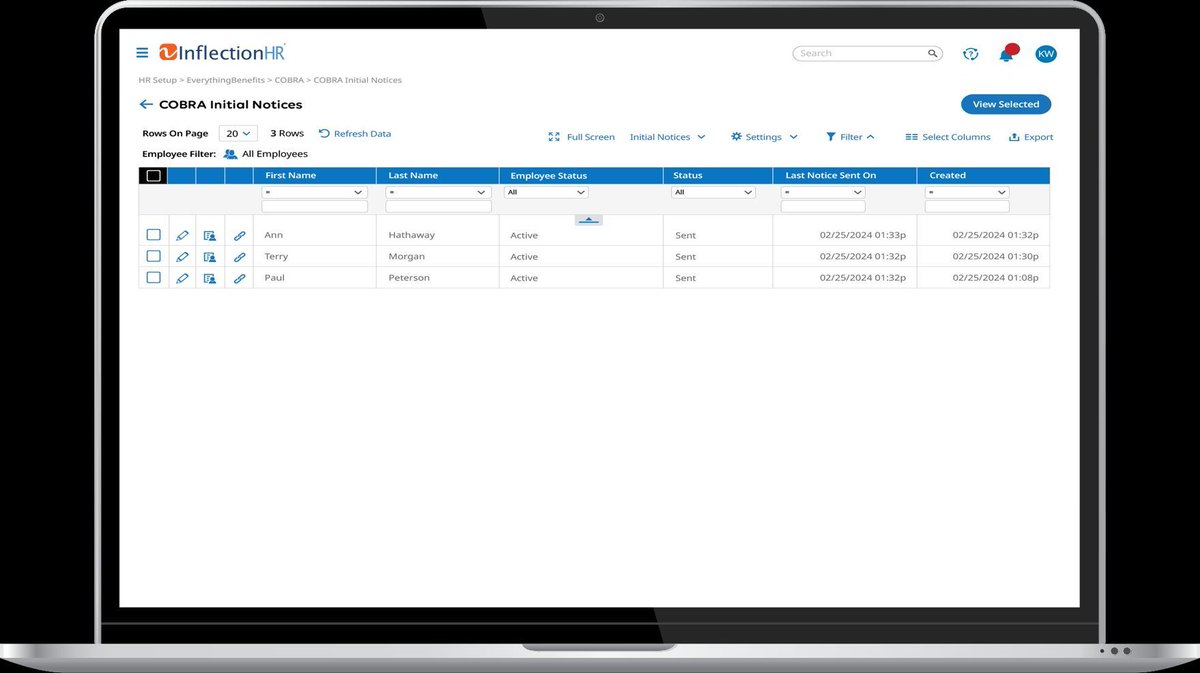Open Select Columns

pyautogui.click(x=948, y=137)
